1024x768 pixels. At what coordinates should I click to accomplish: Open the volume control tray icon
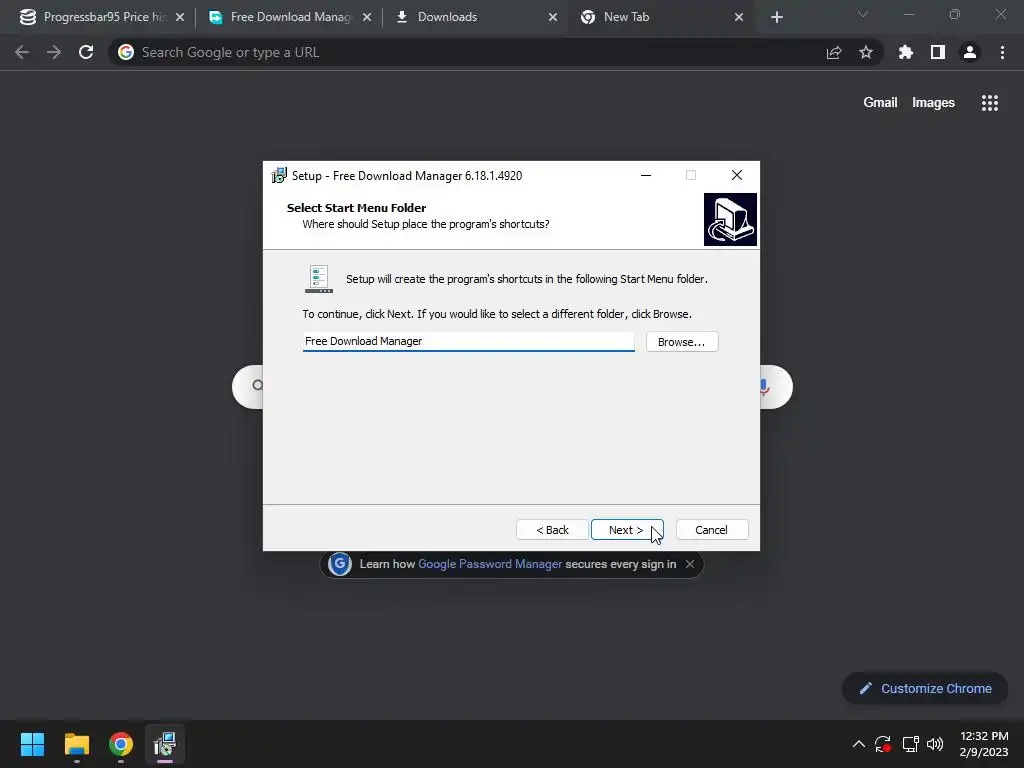(935, 744)
